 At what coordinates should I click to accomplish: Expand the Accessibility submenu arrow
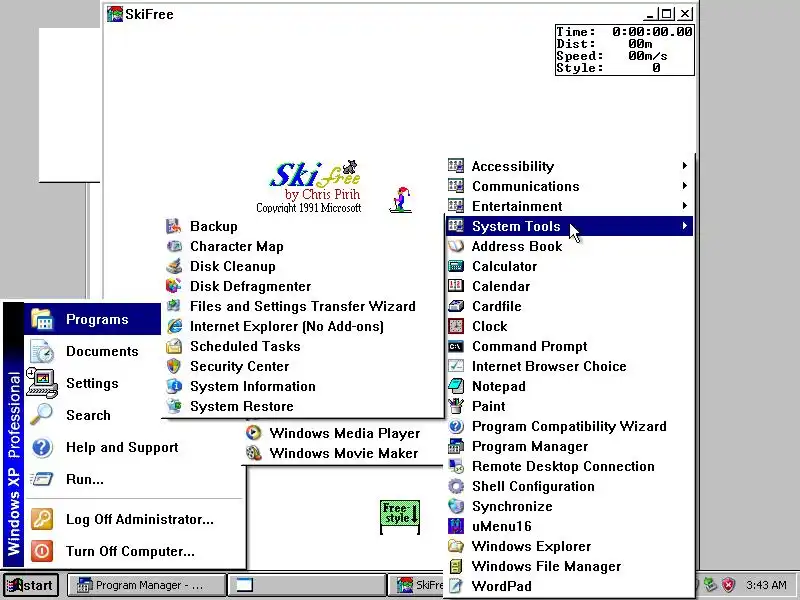[x=684, y=165]
